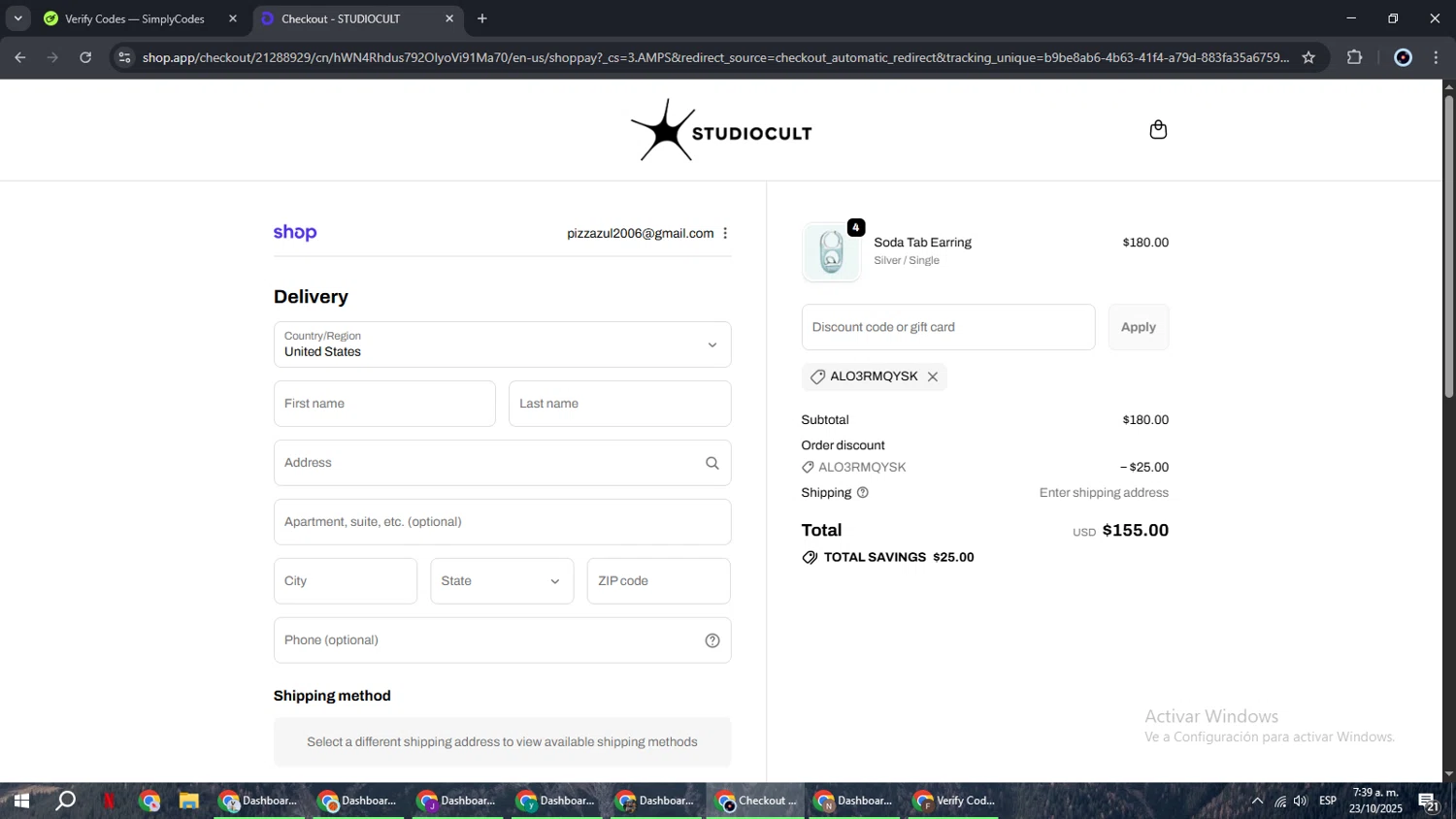Switch to the Verify Cod... taskbar window
1456x819 pixels.
[x=953, y=801]
